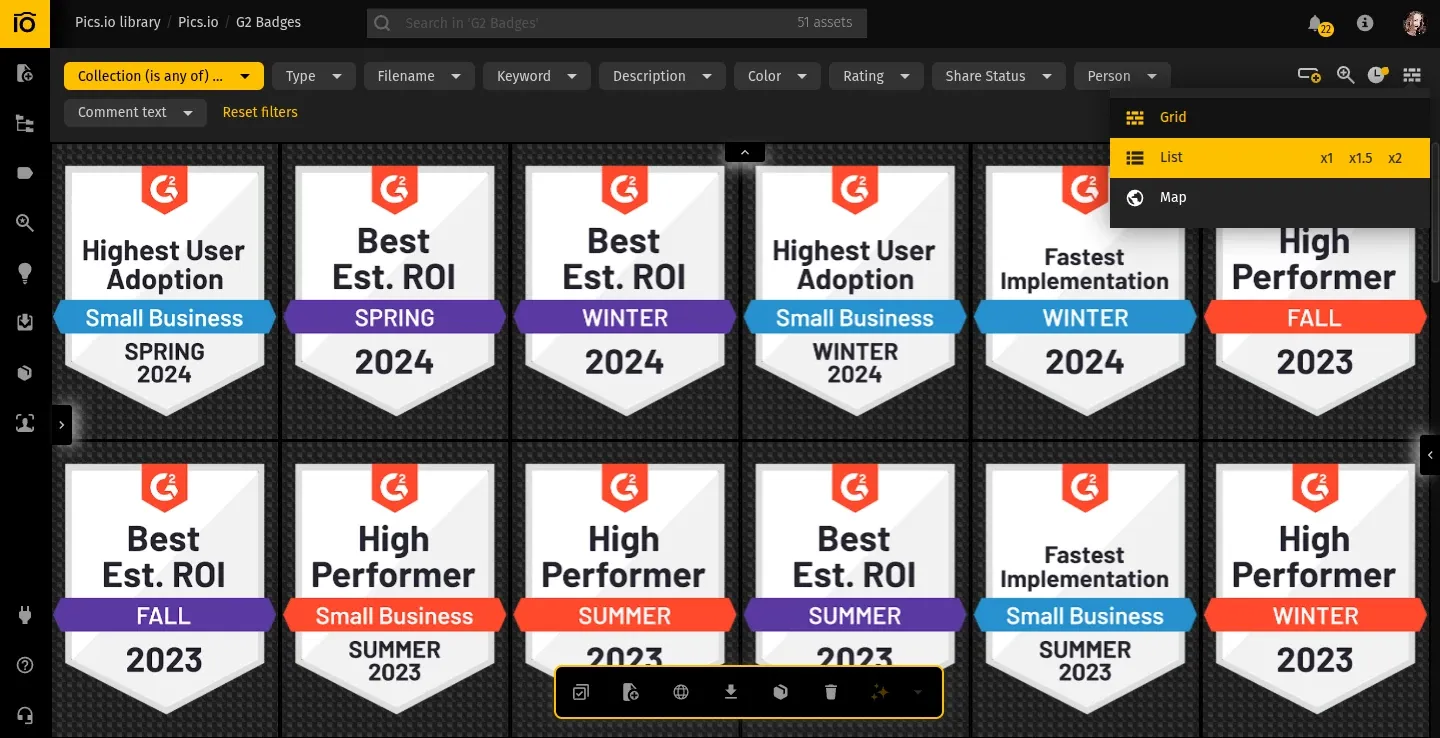The width and height of the screenshot is (1440, 738).
Task: Open saved searches in the sidebar
Action: point(25,222)
